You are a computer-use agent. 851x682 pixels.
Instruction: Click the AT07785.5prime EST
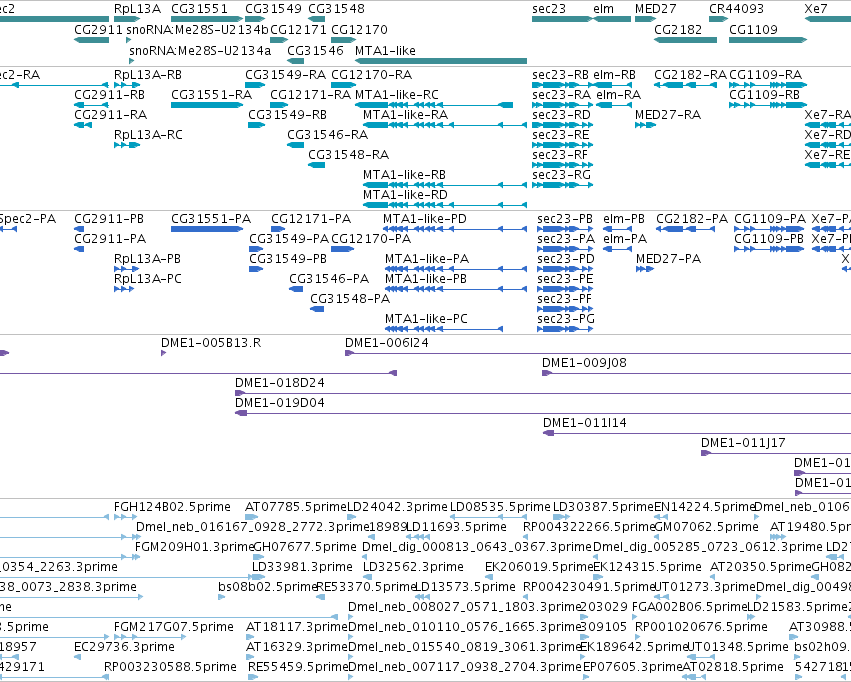click(252, 517)
